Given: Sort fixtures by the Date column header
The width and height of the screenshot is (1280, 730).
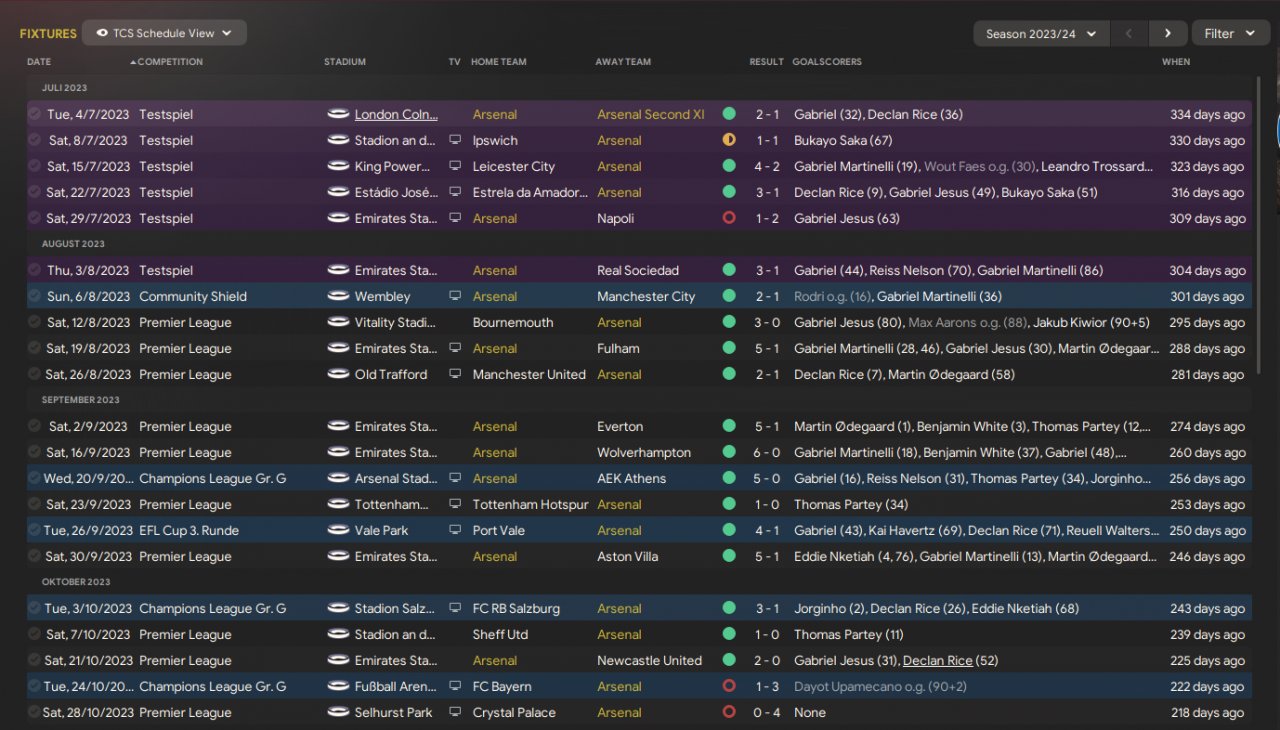Looking at the screenshot, I should coord(39,62).
